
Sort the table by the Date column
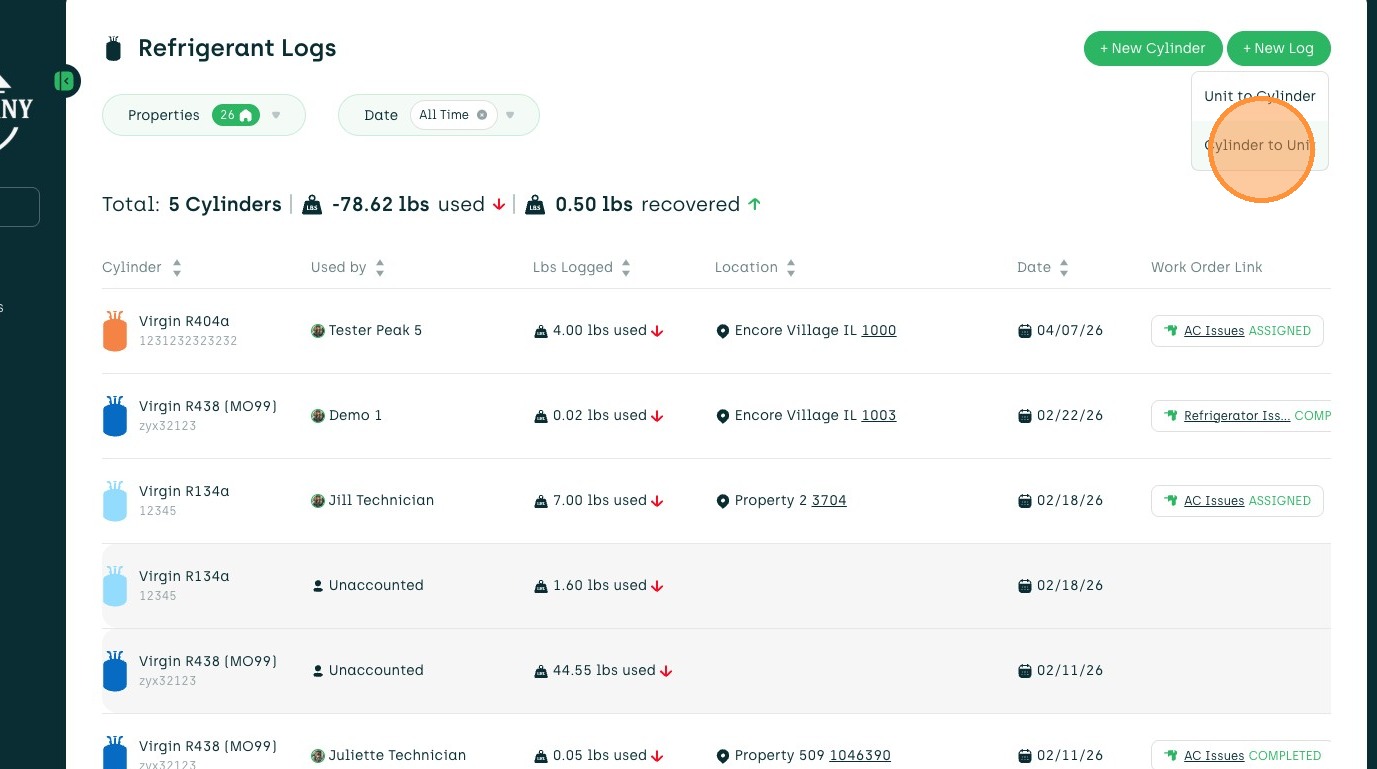[x=1064, y=268]
